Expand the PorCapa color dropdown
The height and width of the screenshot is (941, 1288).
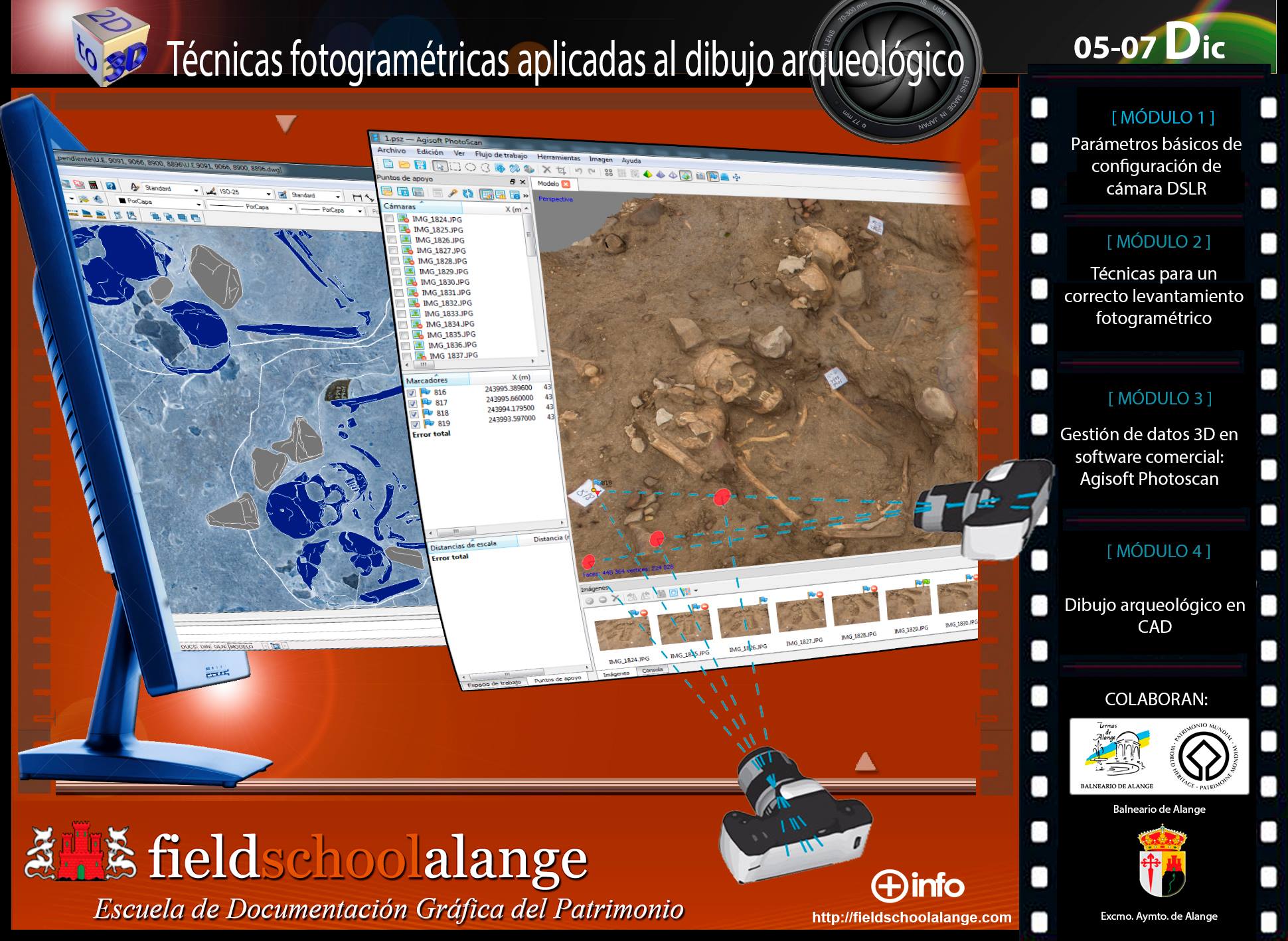click(198, 204)
